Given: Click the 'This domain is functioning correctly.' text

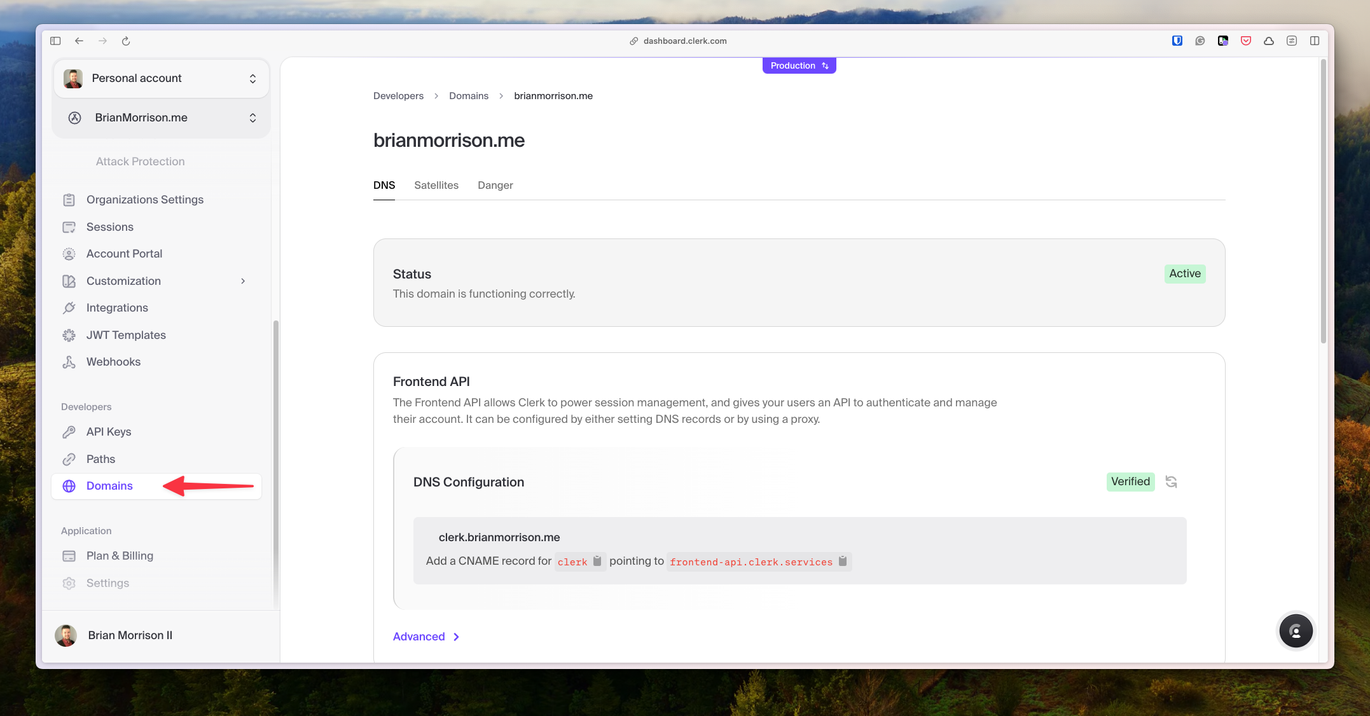Looking at the screenshot, I should coord(484,294).
